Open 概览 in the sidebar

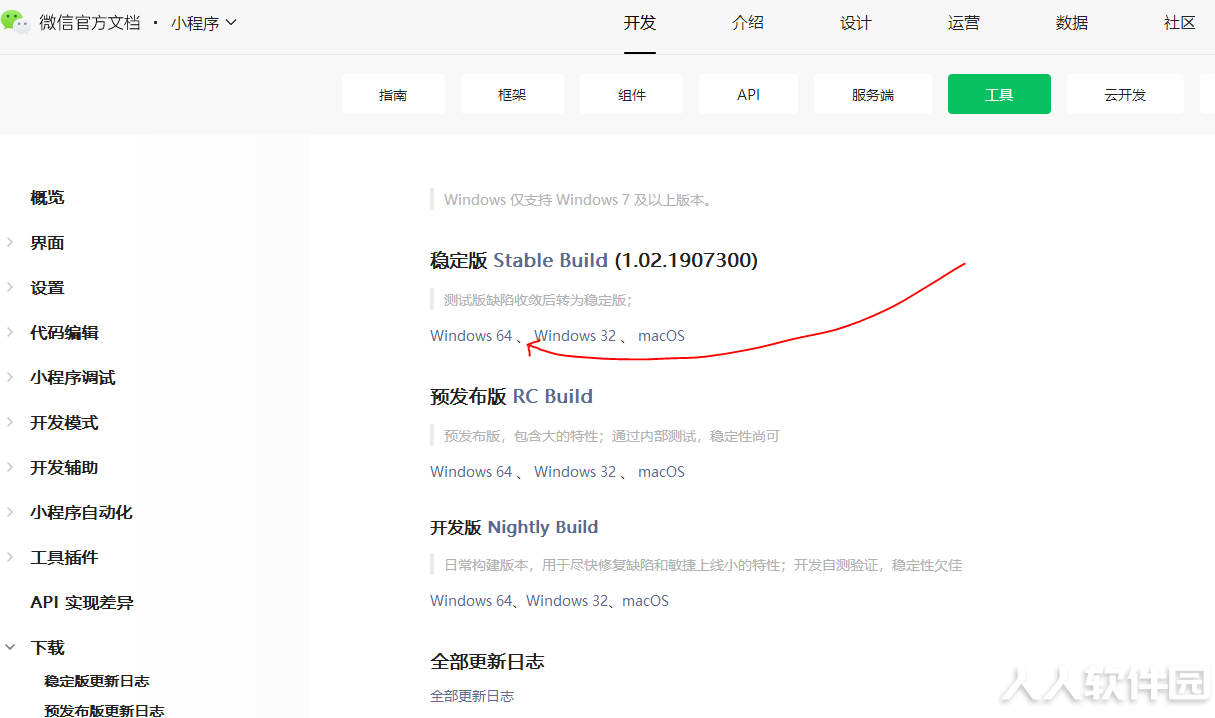[x=47, y=197]
